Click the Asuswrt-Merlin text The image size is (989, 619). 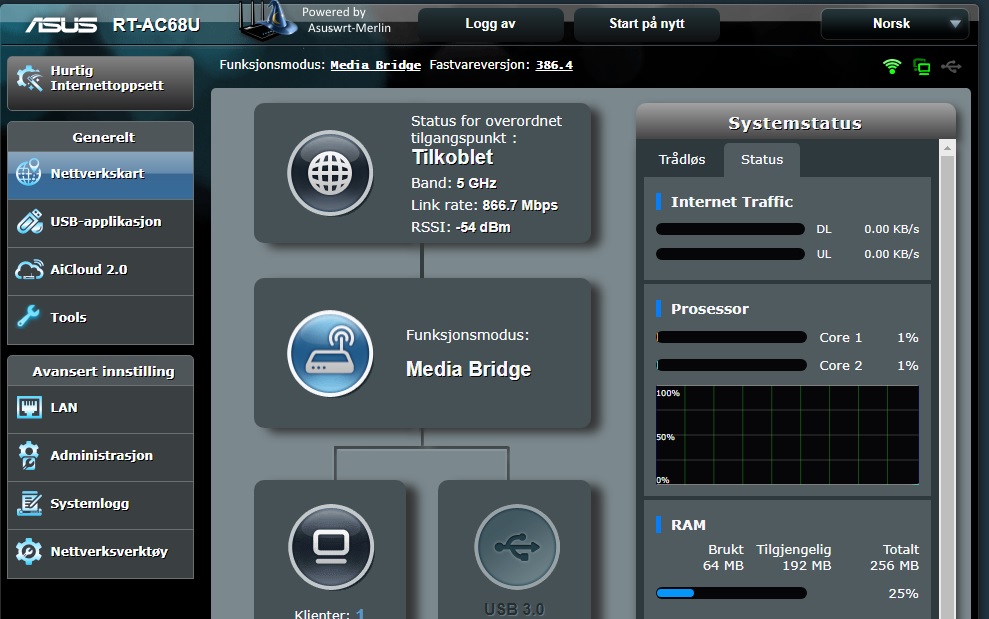point(349,28)
